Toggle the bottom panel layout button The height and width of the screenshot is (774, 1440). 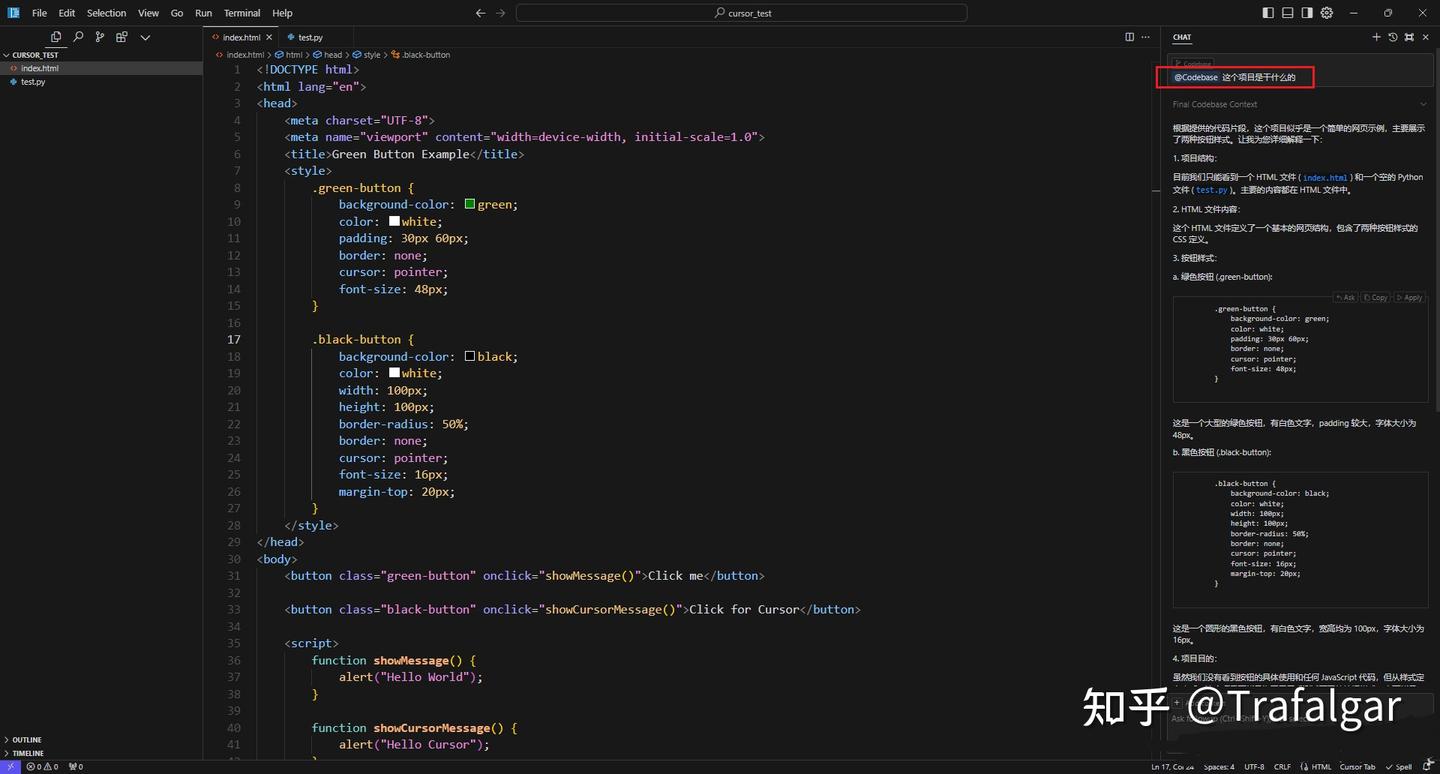[1288, 13]
